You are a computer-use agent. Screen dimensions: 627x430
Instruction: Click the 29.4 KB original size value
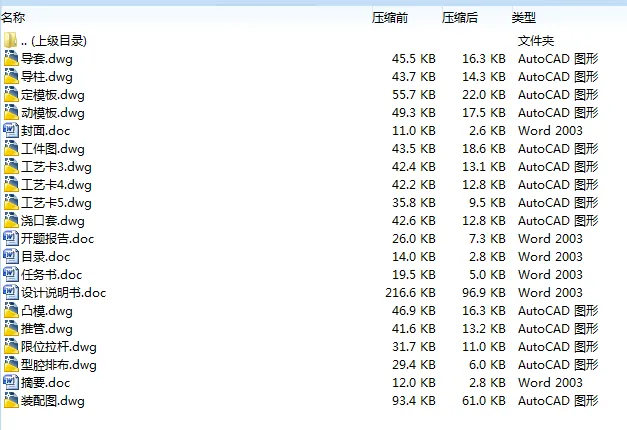(x=414, y=365)
